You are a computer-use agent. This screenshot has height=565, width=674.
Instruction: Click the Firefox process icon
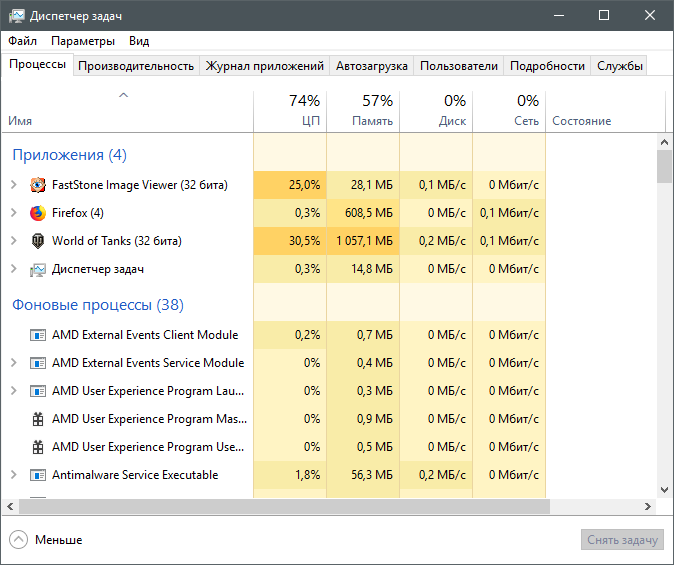click(x=38, y=213)
